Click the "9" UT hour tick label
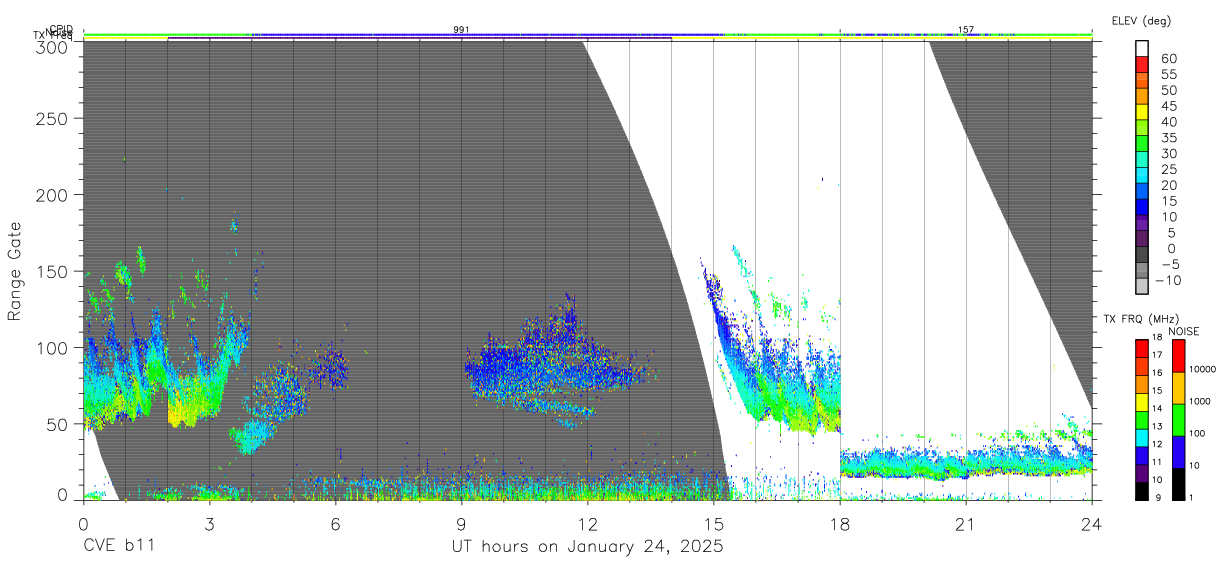Image resolution: width=1228 pixels, height=567 pixels. tap(461, 523)
